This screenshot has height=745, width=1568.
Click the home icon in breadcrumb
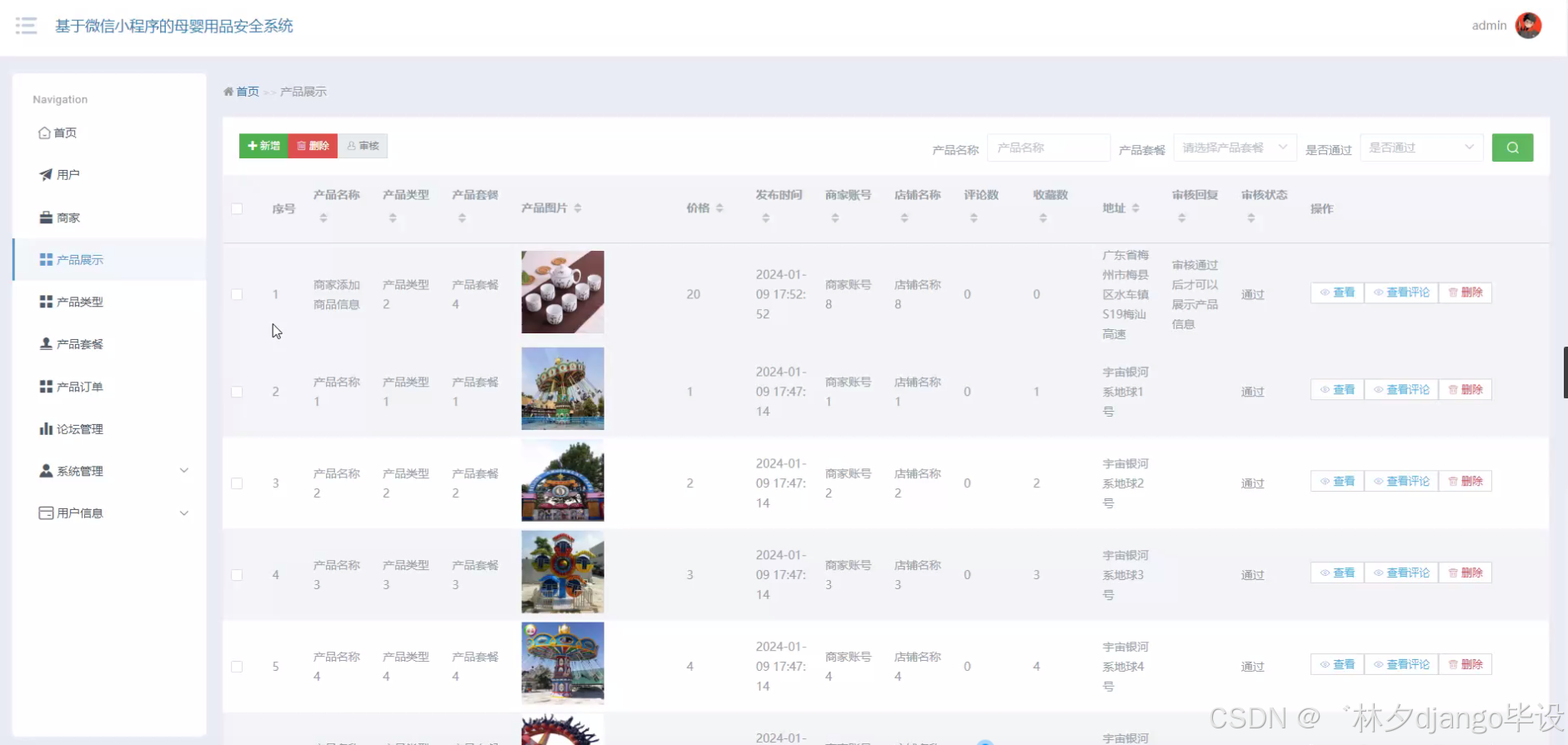(228, 92)
